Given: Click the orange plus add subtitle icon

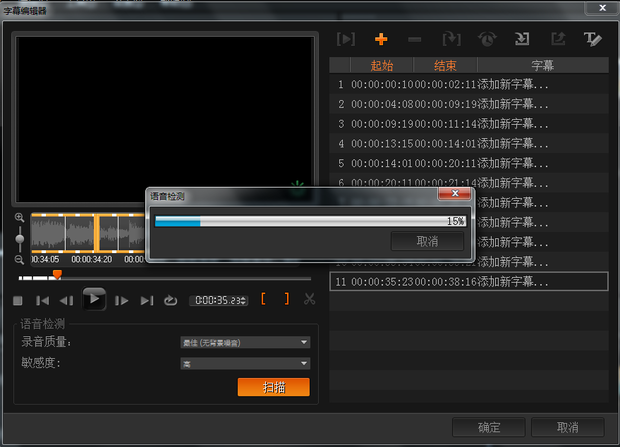Looking at the screenshot, I should 380,39.
